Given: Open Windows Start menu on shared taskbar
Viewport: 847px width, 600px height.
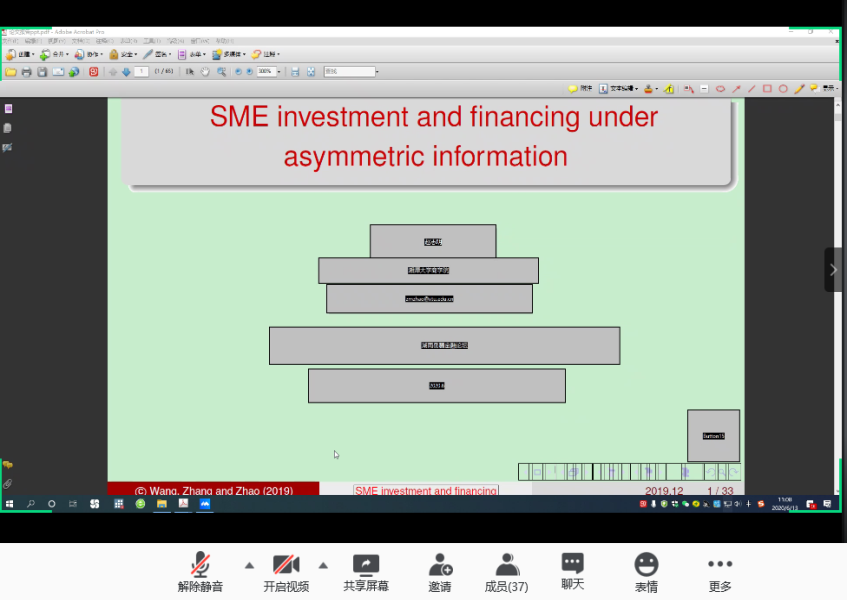Looking at the screenshot, I should pyautogui.click(x=9, y=504).
